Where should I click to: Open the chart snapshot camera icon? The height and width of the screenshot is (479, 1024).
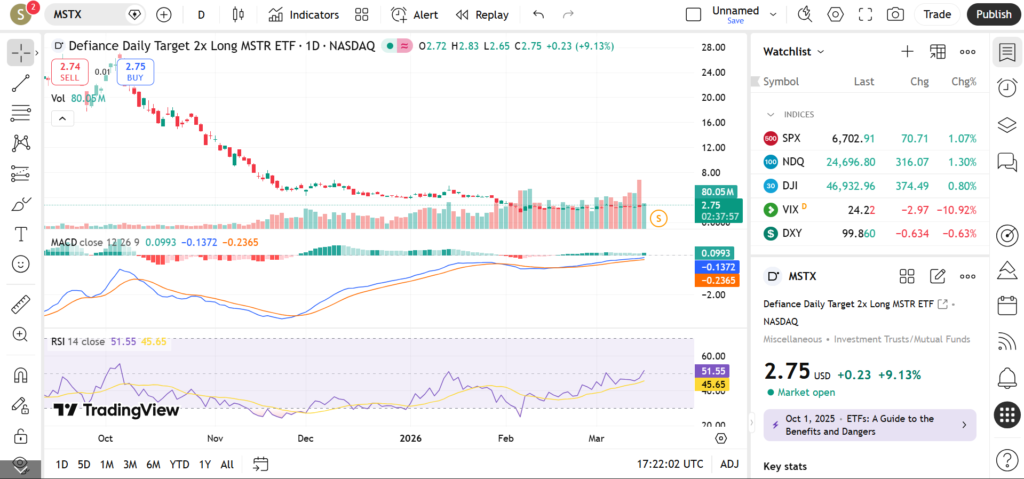895,15
